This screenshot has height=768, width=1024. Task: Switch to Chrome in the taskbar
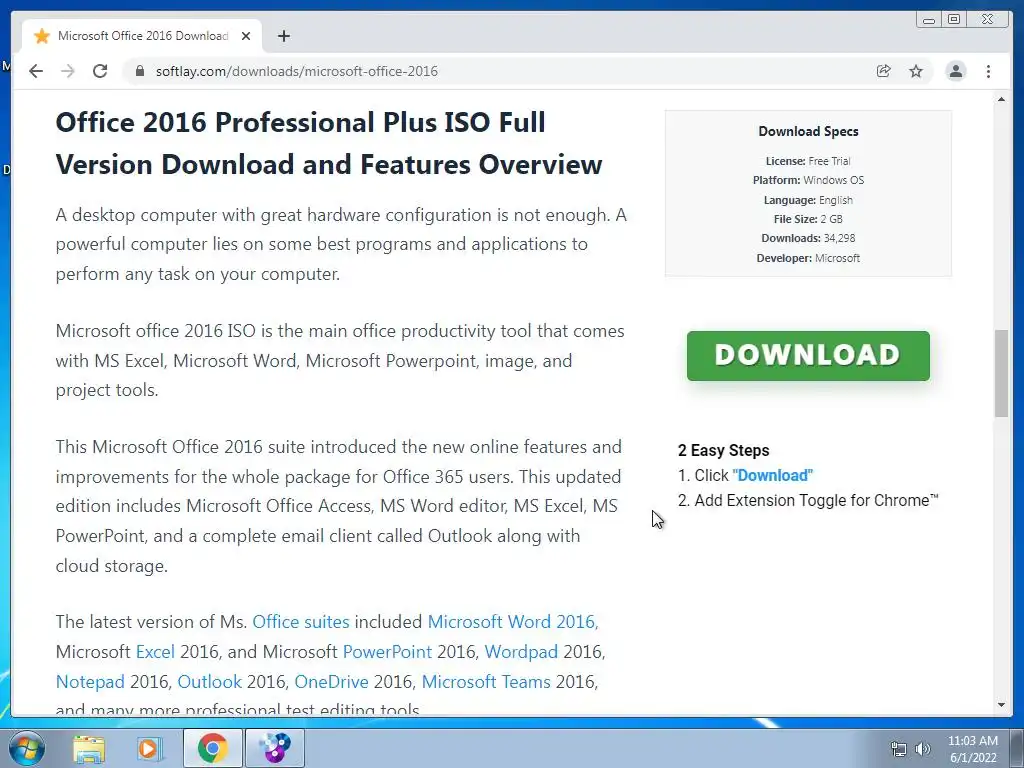click(212, 748)
